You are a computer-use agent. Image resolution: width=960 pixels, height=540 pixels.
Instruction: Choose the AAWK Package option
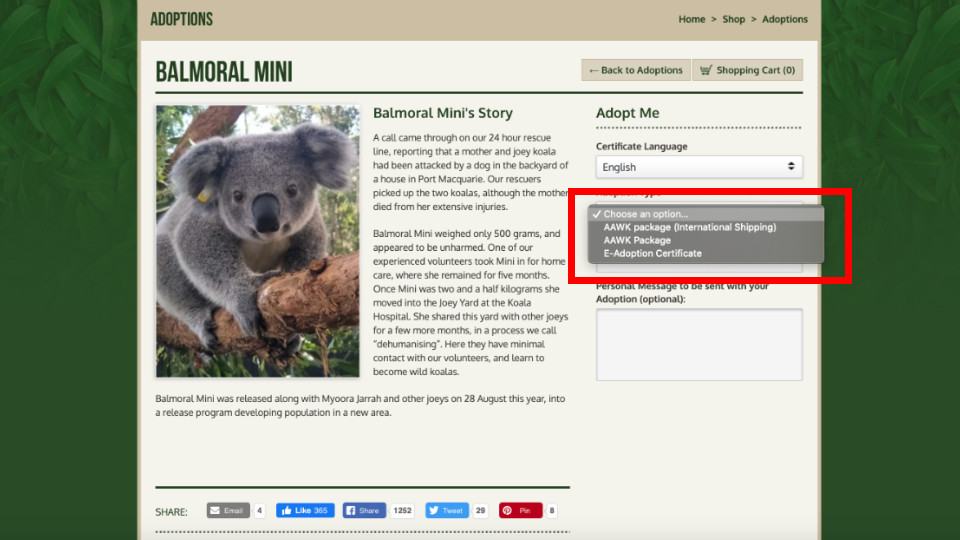[637, 240]
